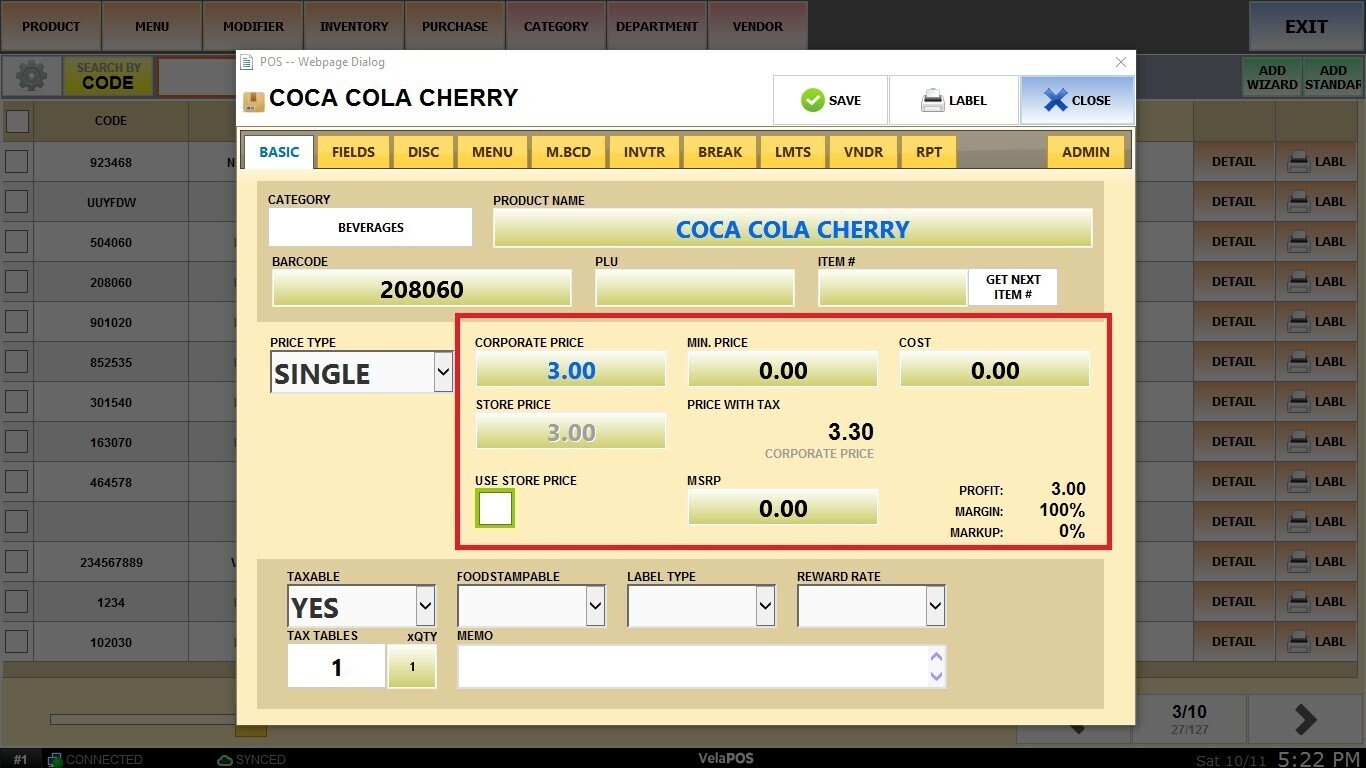1366x768 pixels.
Task: Click the printer icon in 163070 row
Action: [1298, 442]
